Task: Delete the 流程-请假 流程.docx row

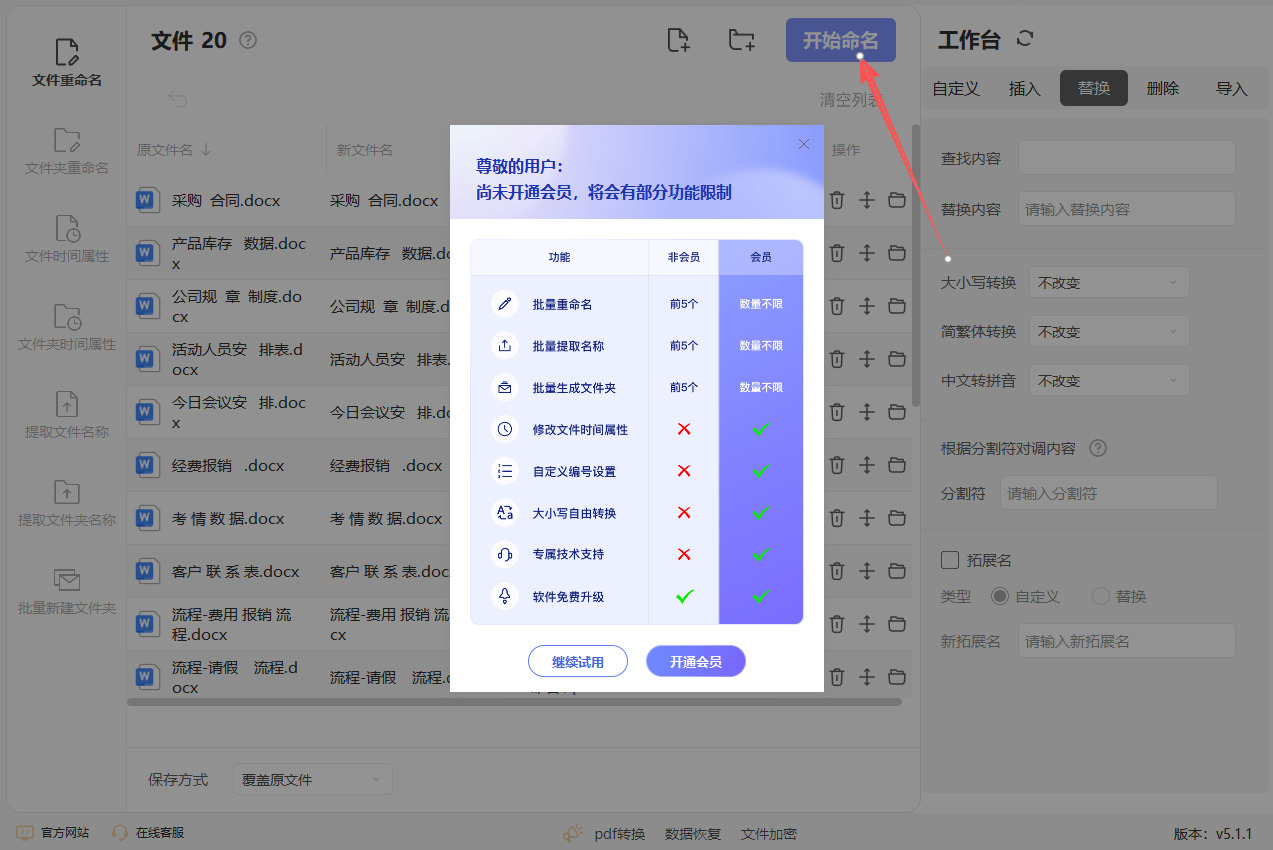Action: [x=837, y=677]
